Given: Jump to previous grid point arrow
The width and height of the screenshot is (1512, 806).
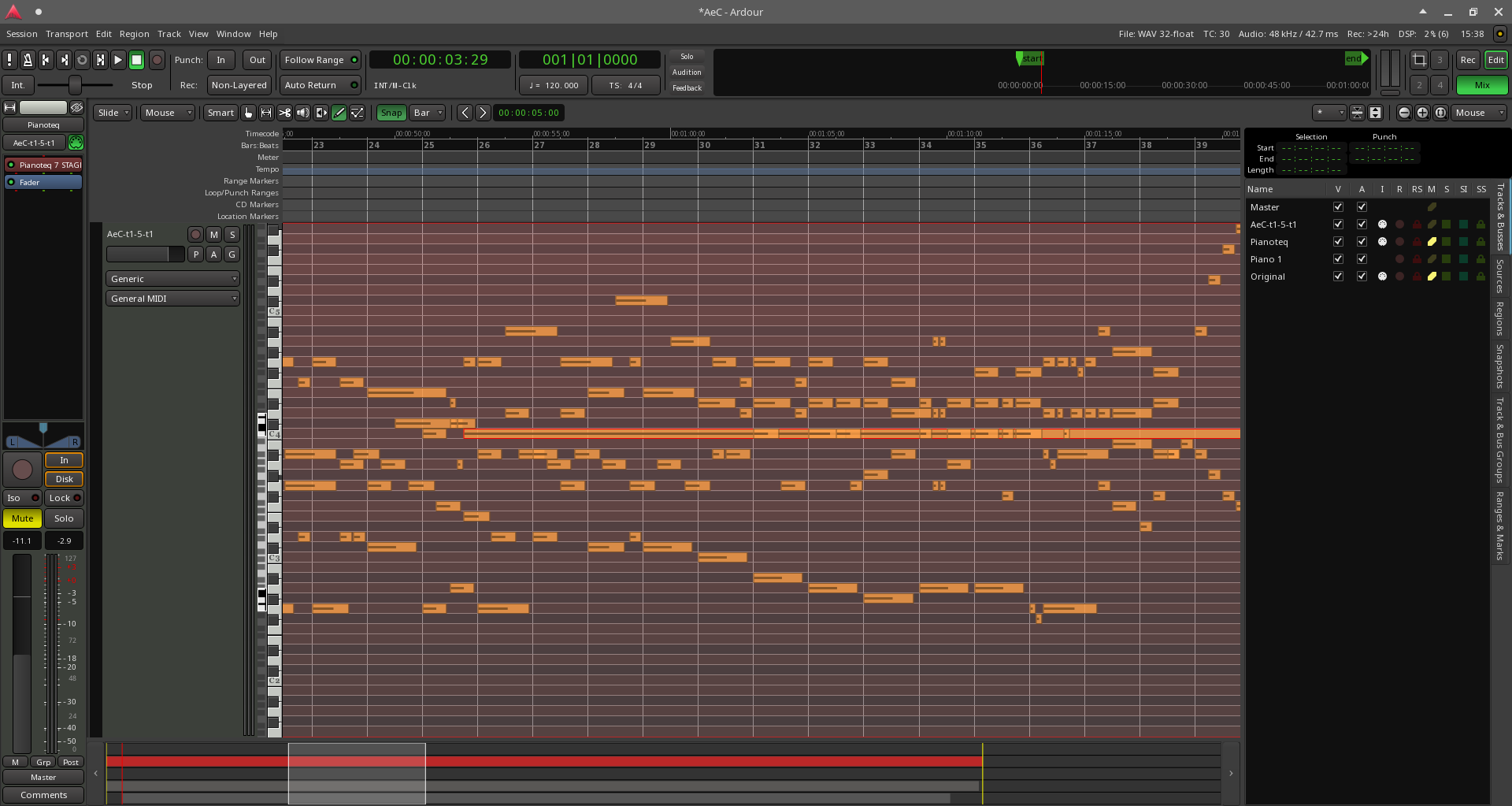Looking at the screenshot, I should tap(465, 113).
